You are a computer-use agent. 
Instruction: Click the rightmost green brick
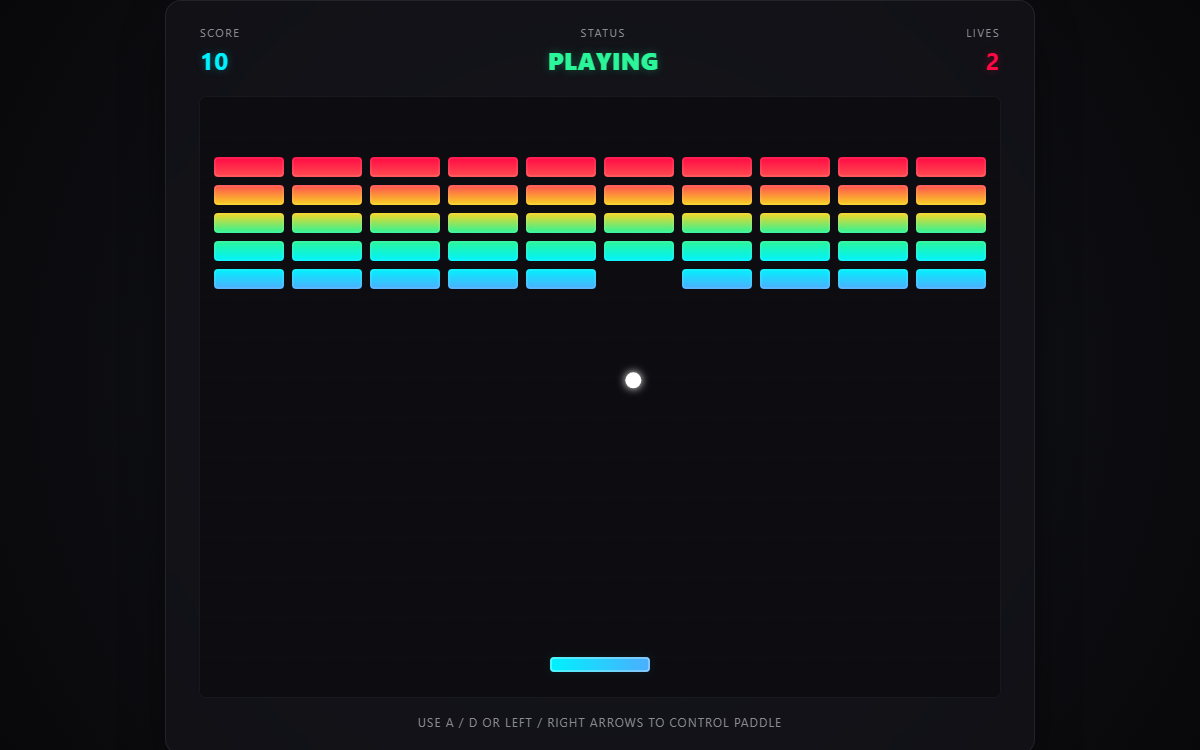pos(951,223)
